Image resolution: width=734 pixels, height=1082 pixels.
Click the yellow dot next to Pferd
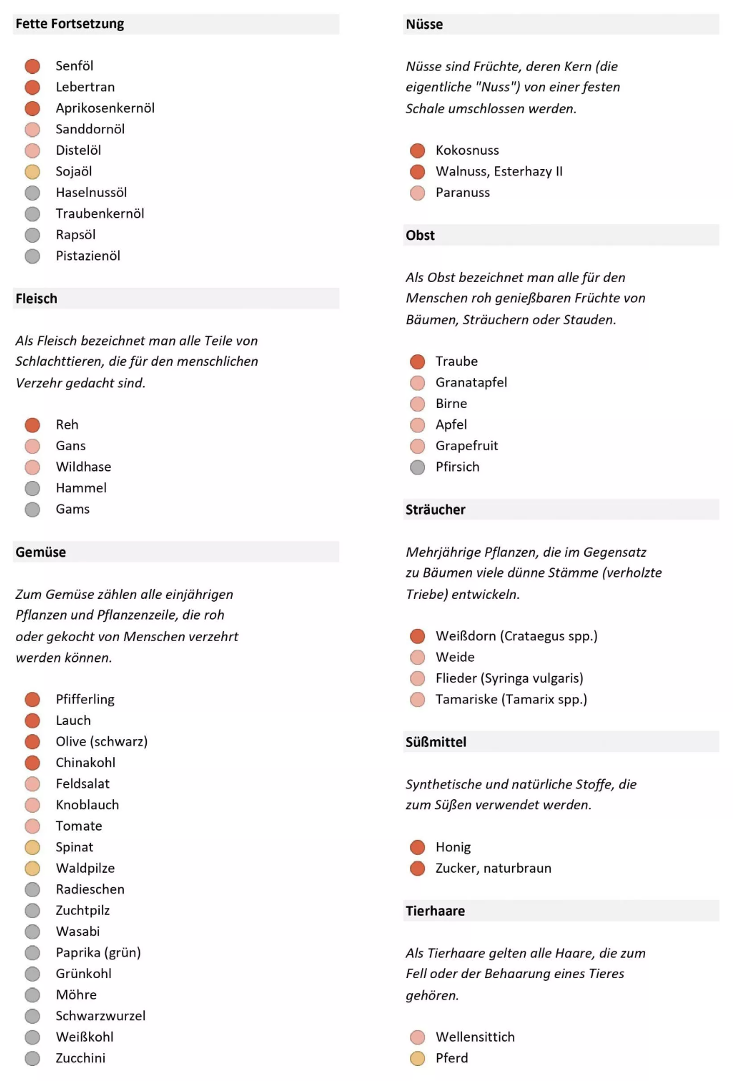click(417, 1058)
